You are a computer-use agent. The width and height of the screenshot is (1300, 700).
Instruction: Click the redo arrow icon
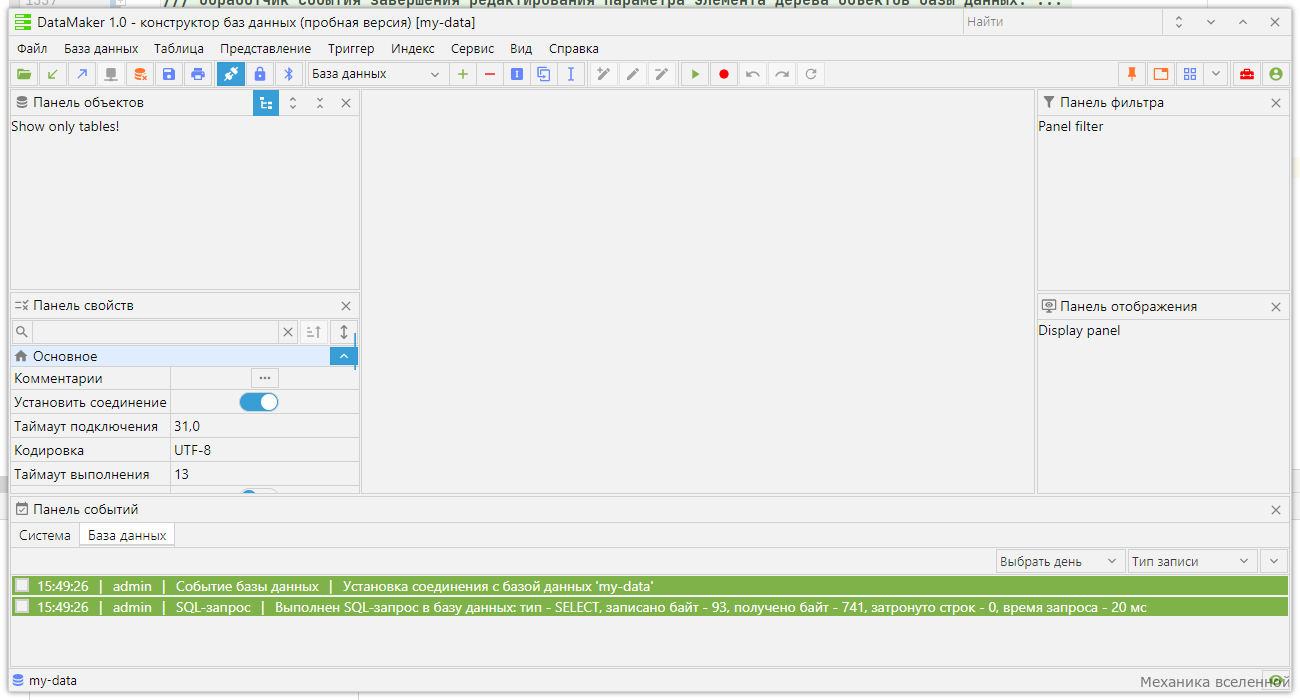782,74
